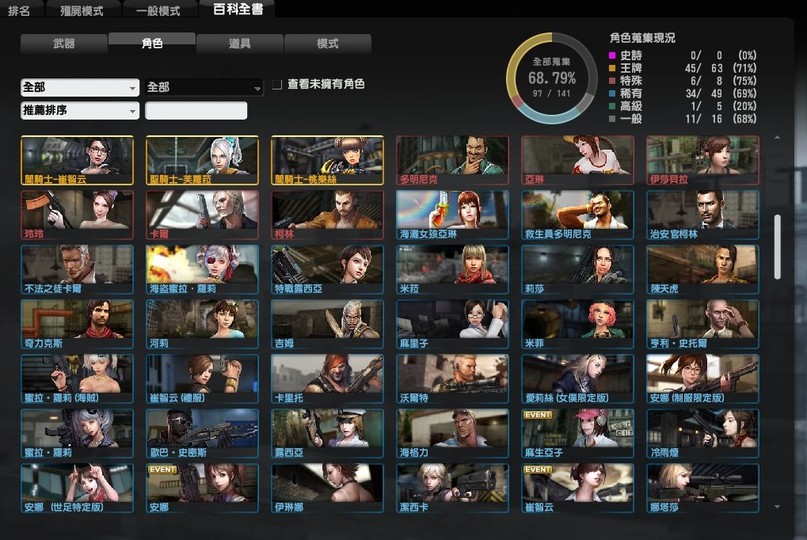
Task: Click the scroll down arrow of character list
Action: tap(777, 507)
